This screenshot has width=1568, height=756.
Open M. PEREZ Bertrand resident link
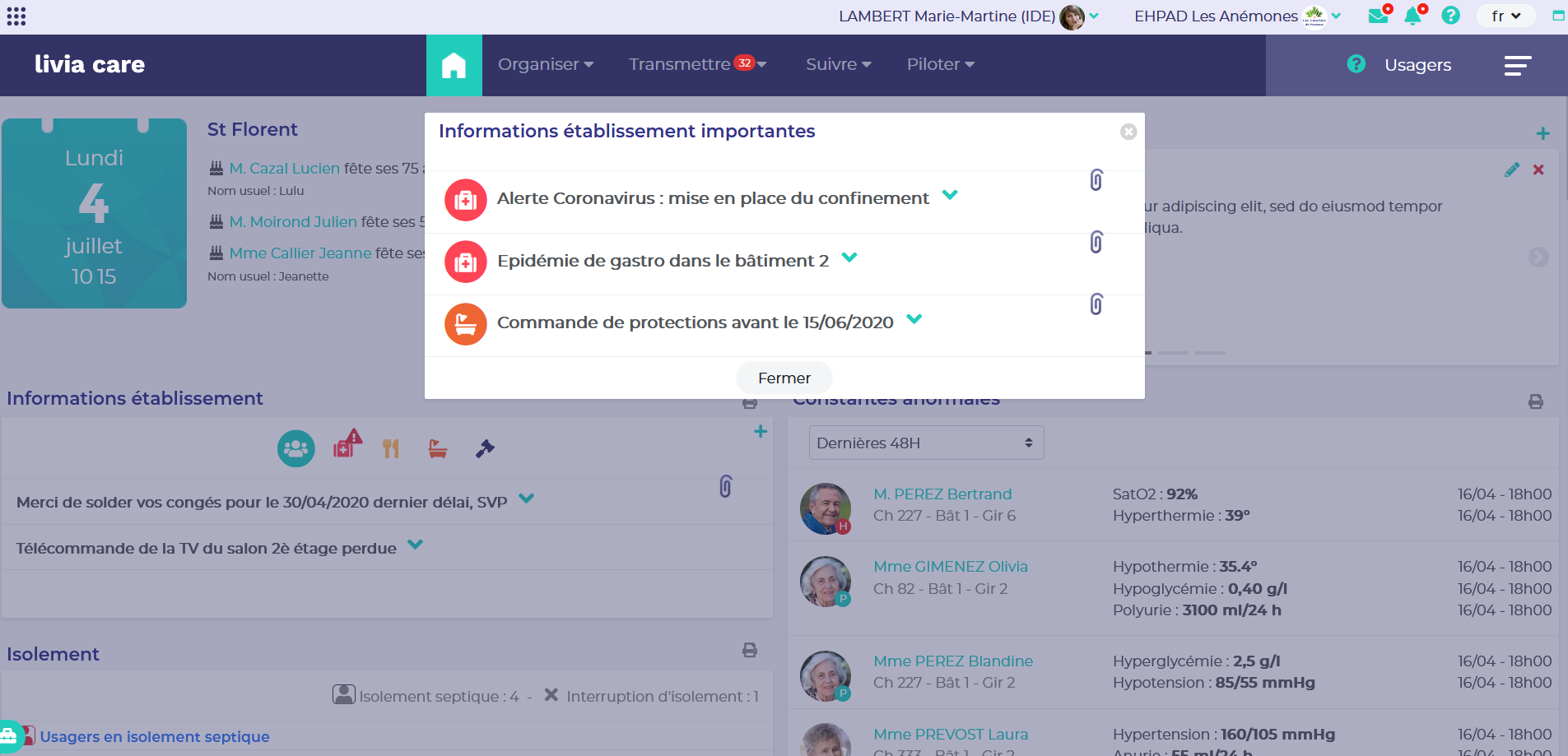coord(942,494)
